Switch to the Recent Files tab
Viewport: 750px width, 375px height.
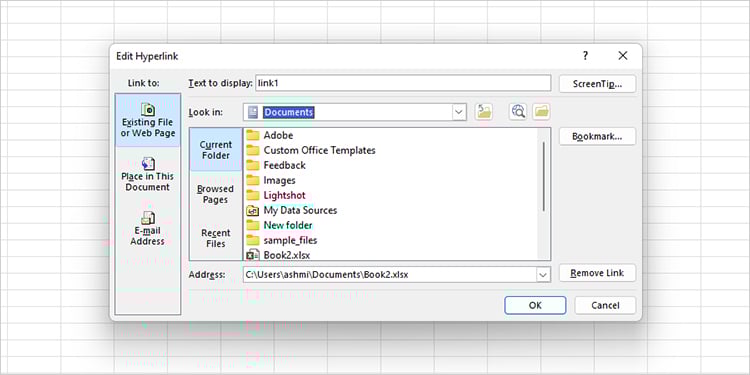tap(216, 238)
